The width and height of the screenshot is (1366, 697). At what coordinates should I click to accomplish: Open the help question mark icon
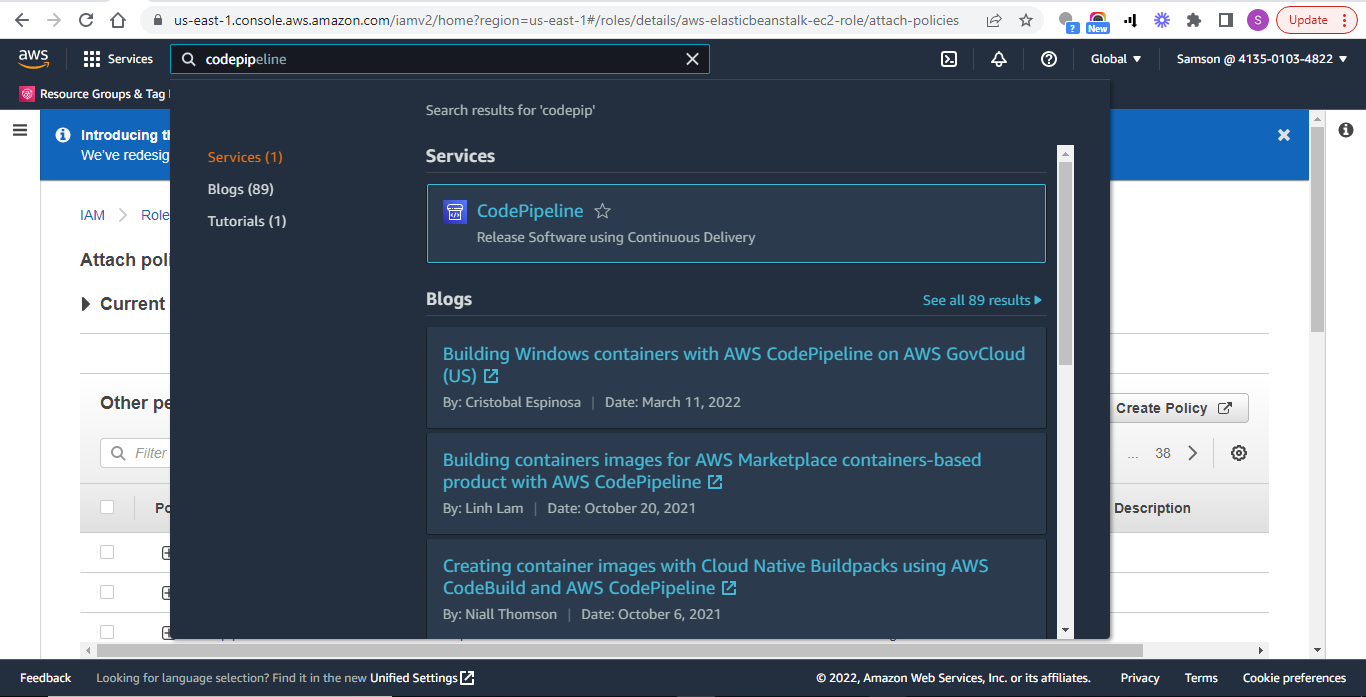coord(1048,59)
